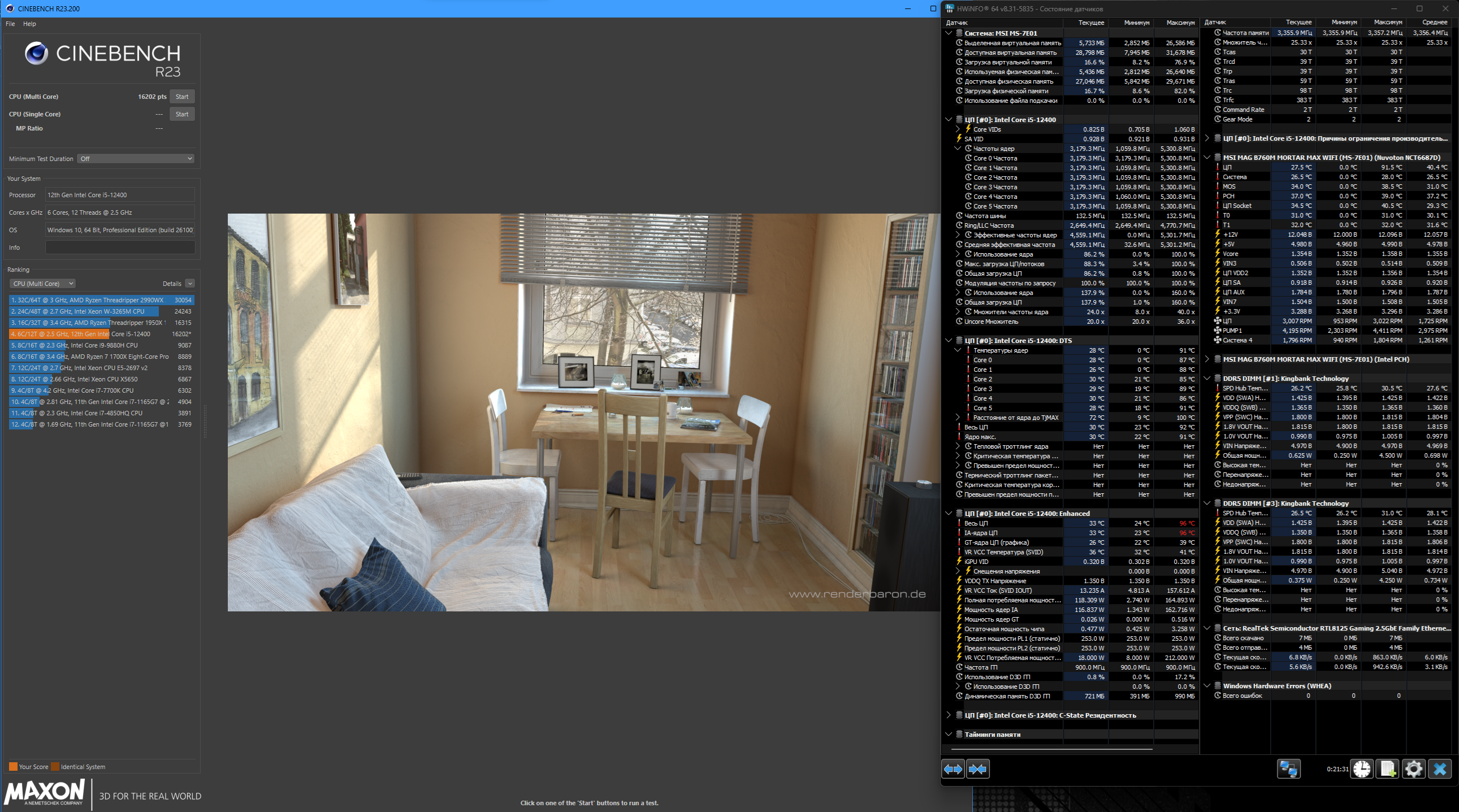The width and height of the screenshot is (1459, 812).
Task: Start the CPU Multi Core test
Action: coord(182,97)
